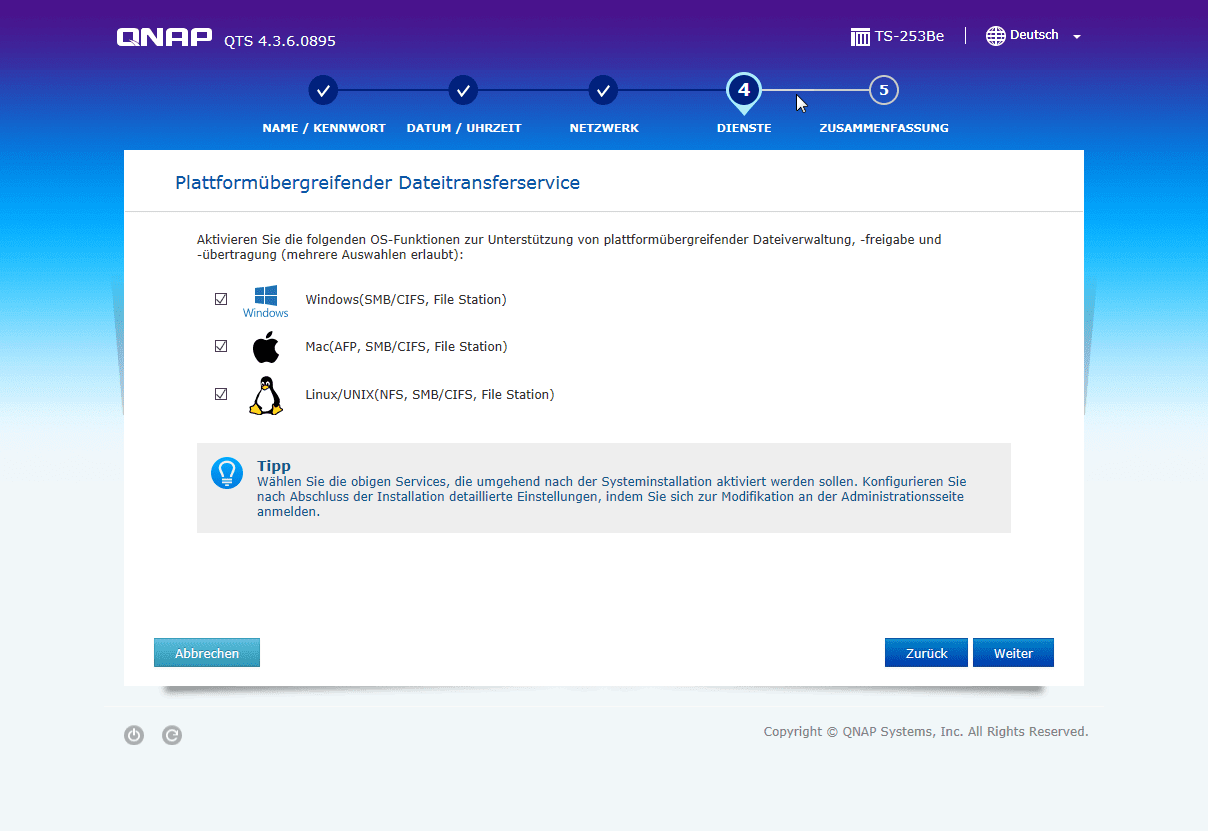Click the ZUSAMMENFASSUNG step label
Image resolution: width=1208 pixels, height=831 pixels.
click(x=884, y=128)
